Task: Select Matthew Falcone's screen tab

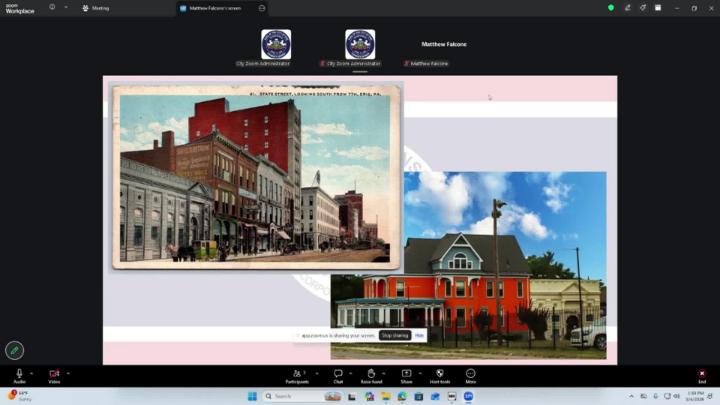Action: (x=215, y=8)
